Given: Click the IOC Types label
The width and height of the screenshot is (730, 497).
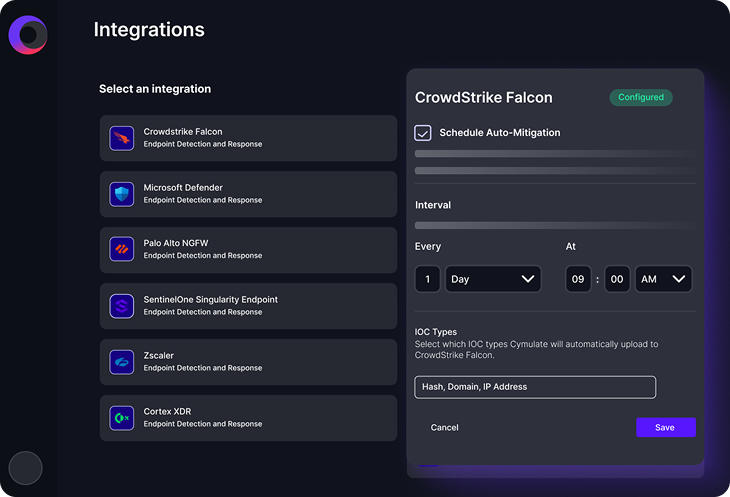Looking at the screenshot, I should (x=435, y=332).
